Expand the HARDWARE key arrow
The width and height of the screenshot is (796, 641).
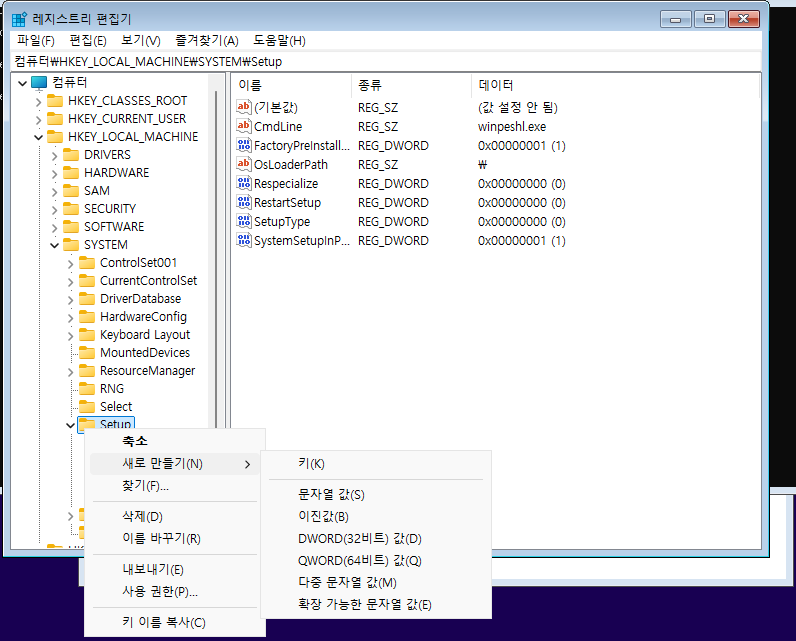[x=54, y=174]
